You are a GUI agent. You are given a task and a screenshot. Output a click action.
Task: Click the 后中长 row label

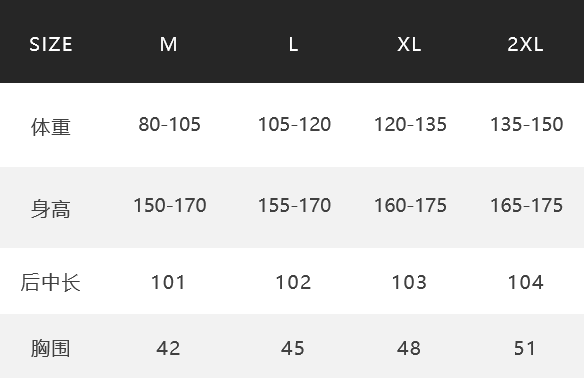point(51,282)
